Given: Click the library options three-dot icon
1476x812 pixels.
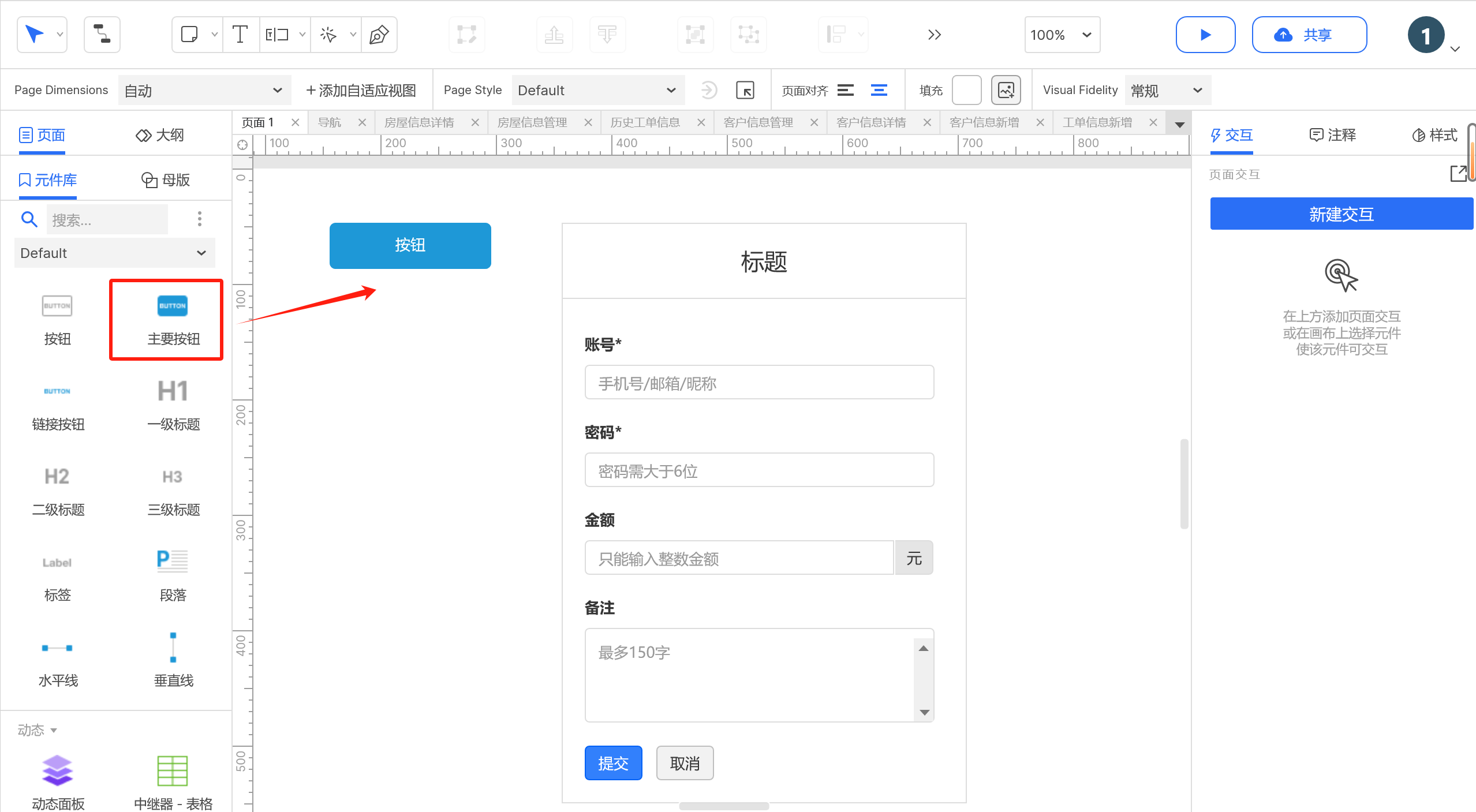Looking at the screenshot, I should click(x=200, y=219).
